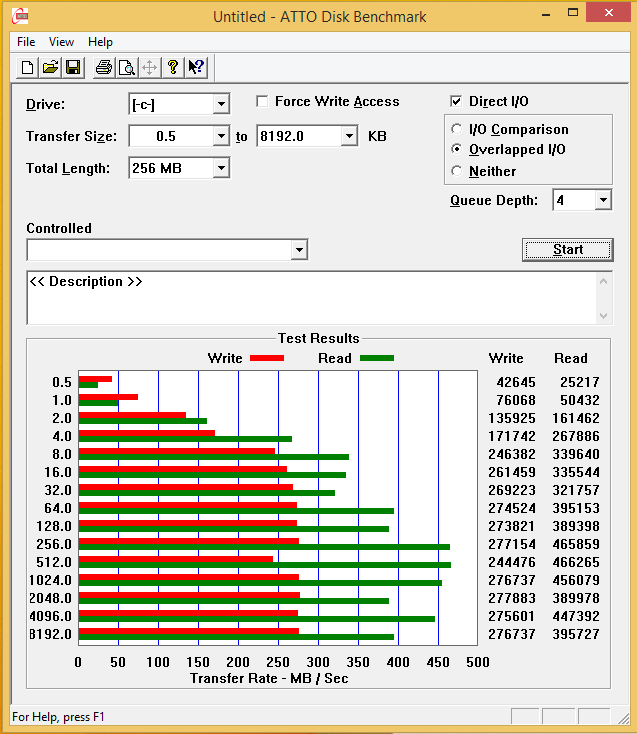Click inside the Description text box

[311, 298]
